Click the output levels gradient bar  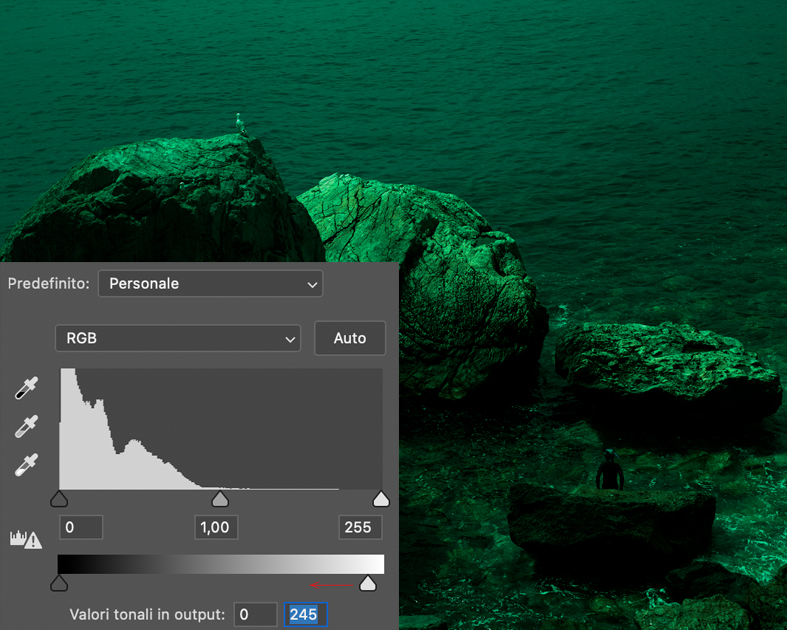coord(220,564)
